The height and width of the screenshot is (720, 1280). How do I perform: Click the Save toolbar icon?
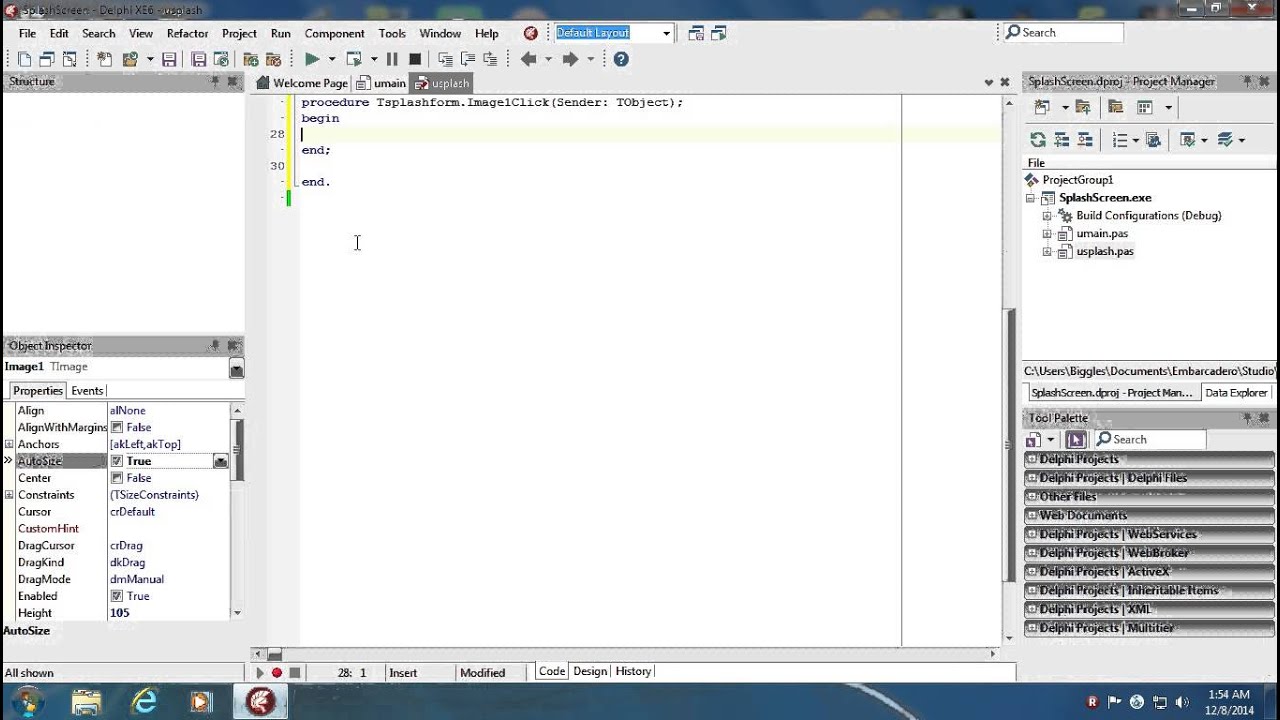point(169,59)
